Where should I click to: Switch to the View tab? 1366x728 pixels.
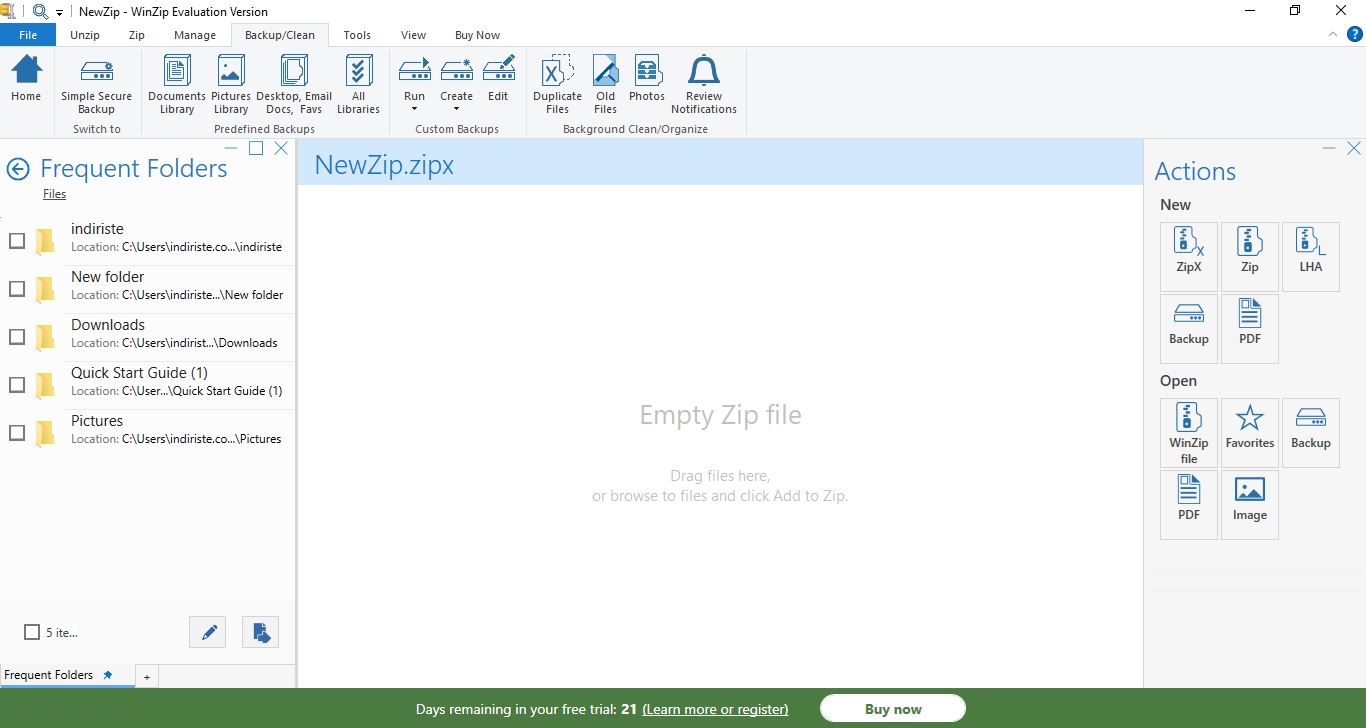413,35
